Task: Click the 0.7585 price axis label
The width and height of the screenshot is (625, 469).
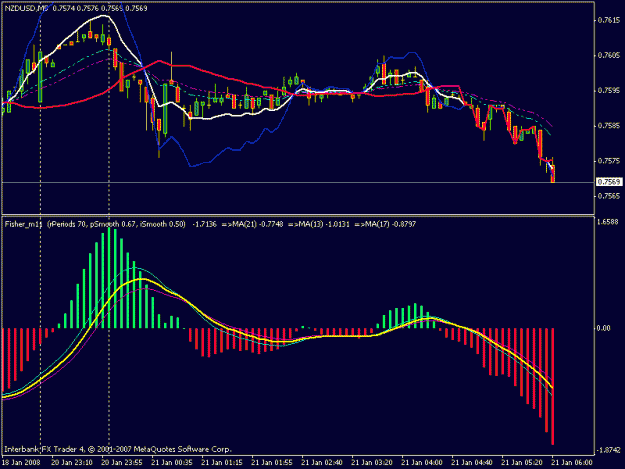Action: tap(609, 126)
